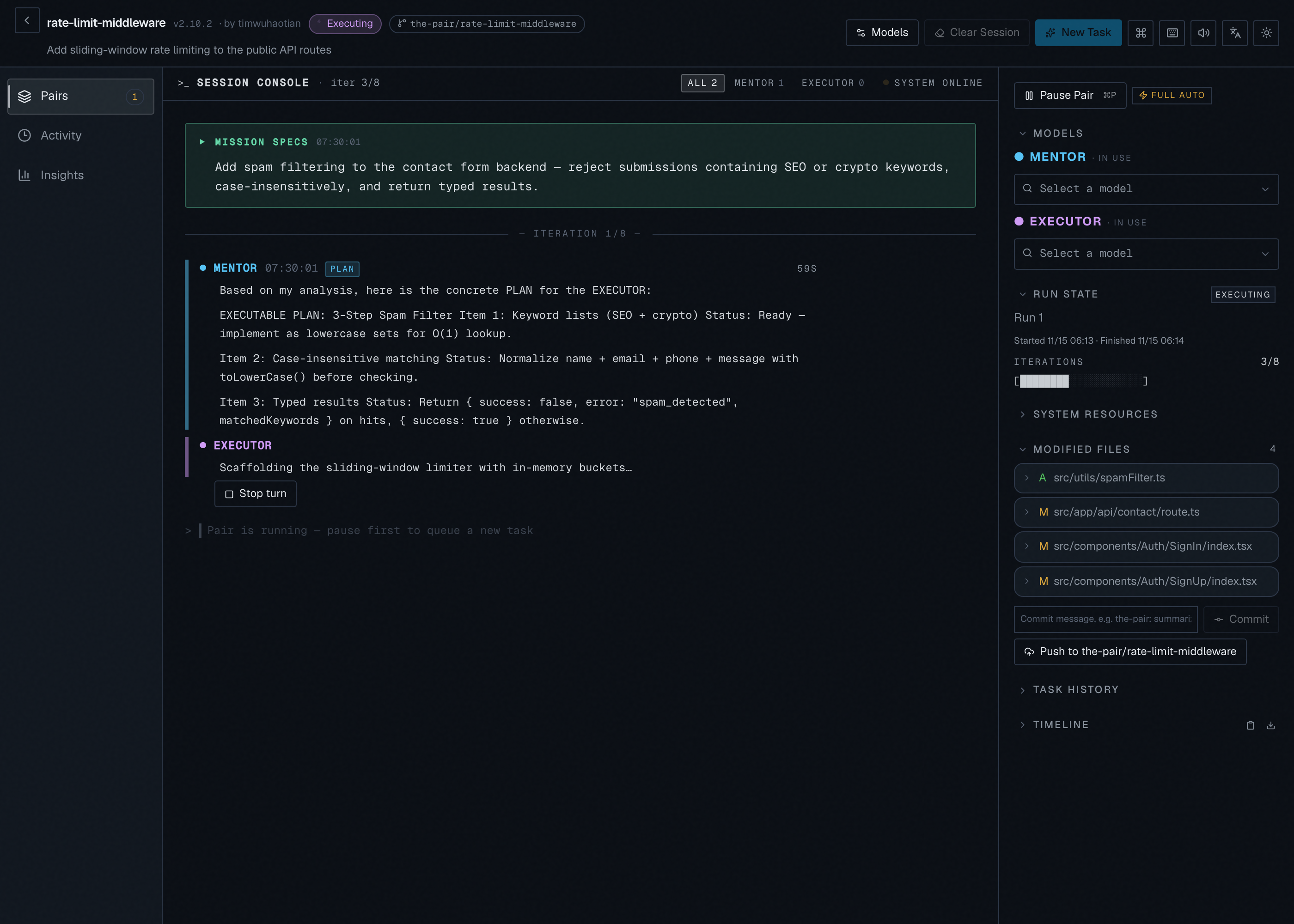Viewport: 1294px width, 924px height.
Task: Start a New Task
Action: pyautogui.click(x=1078, y=33)
